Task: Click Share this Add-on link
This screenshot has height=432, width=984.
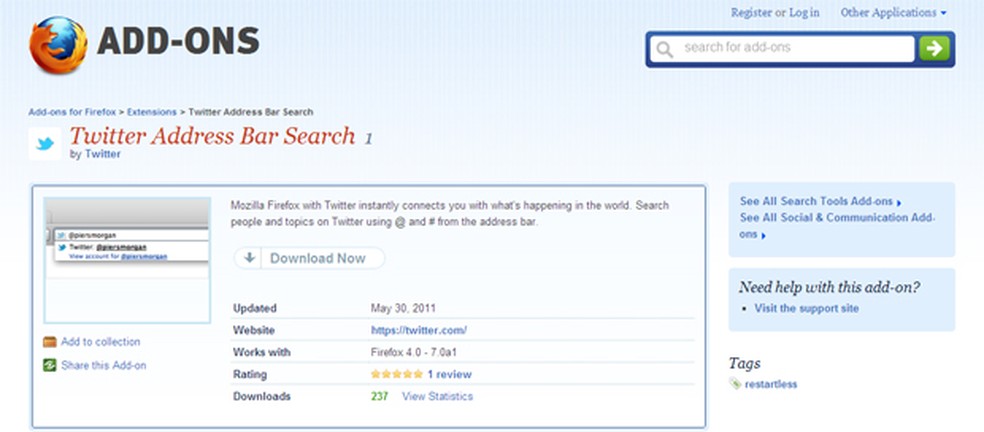Action: (104, 365)
